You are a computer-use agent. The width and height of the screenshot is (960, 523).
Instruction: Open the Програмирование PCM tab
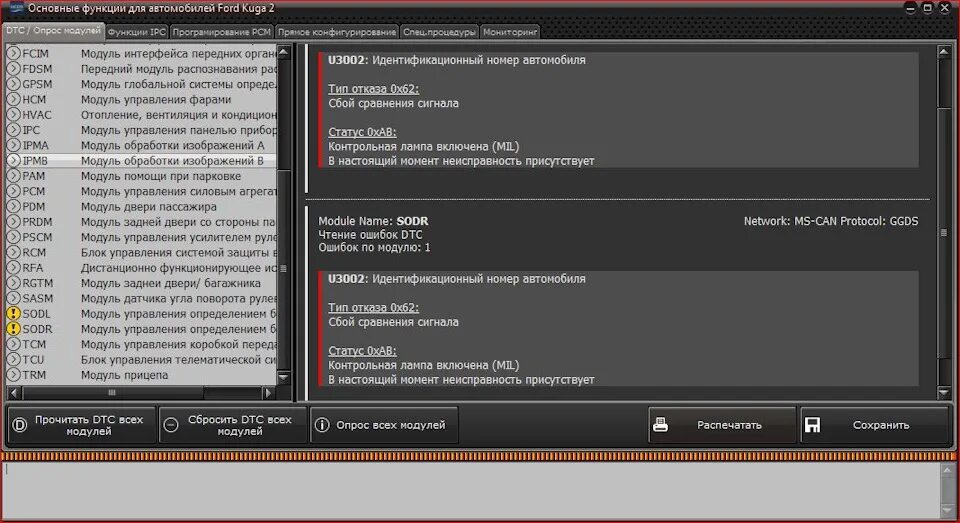coord(222,32)
